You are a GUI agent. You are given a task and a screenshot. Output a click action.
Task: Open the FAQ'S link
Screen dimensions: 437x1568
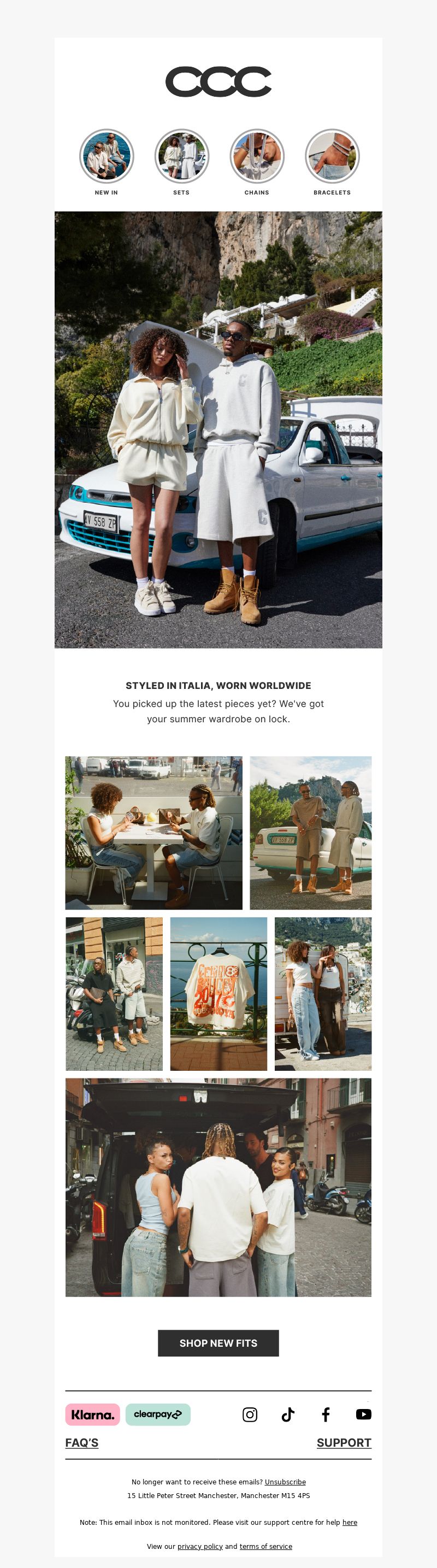click(x=81, y=1442)
